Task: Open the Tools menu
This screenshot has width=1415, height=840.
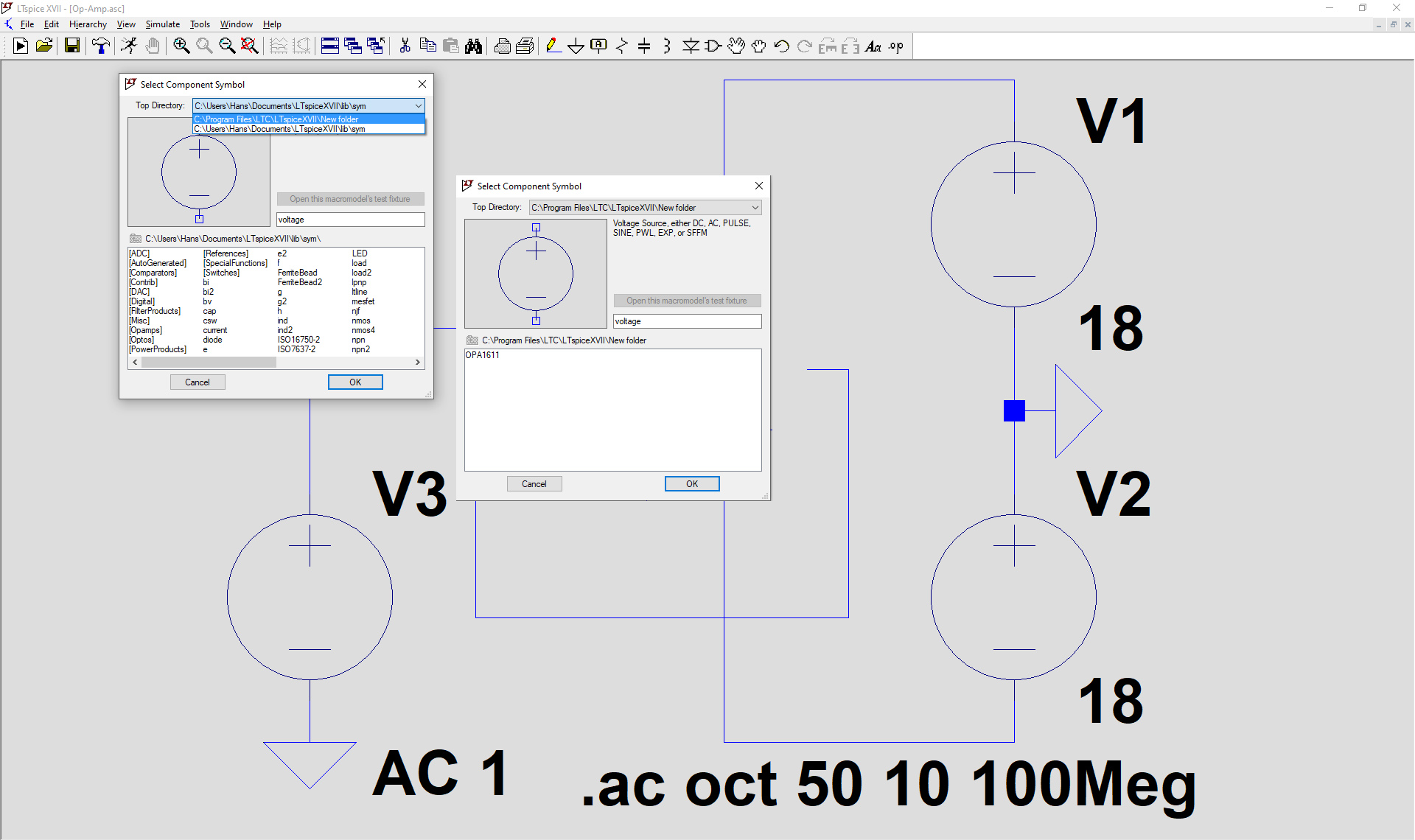Action: tap(200, 24)
